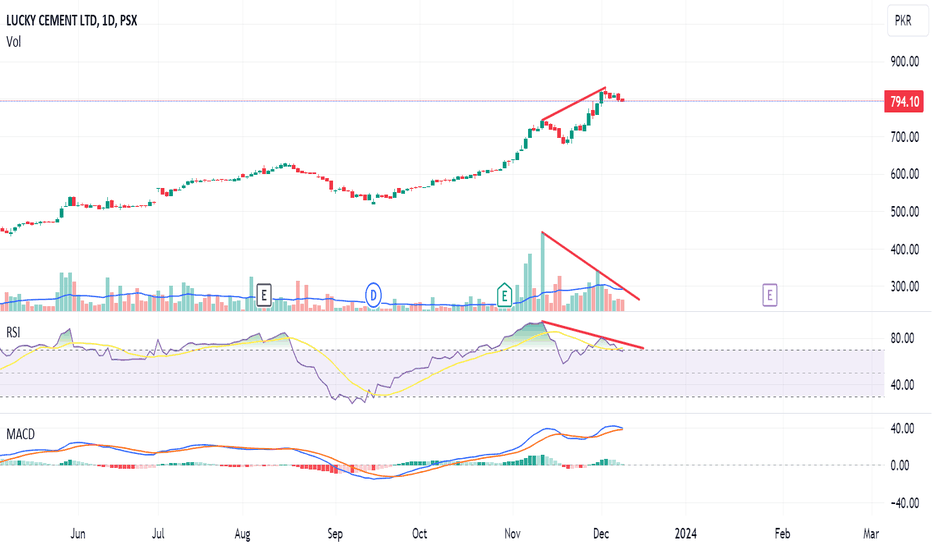Click the 400.00 price axis label
Screen dimensions: 932x550
tap(905, 249)
